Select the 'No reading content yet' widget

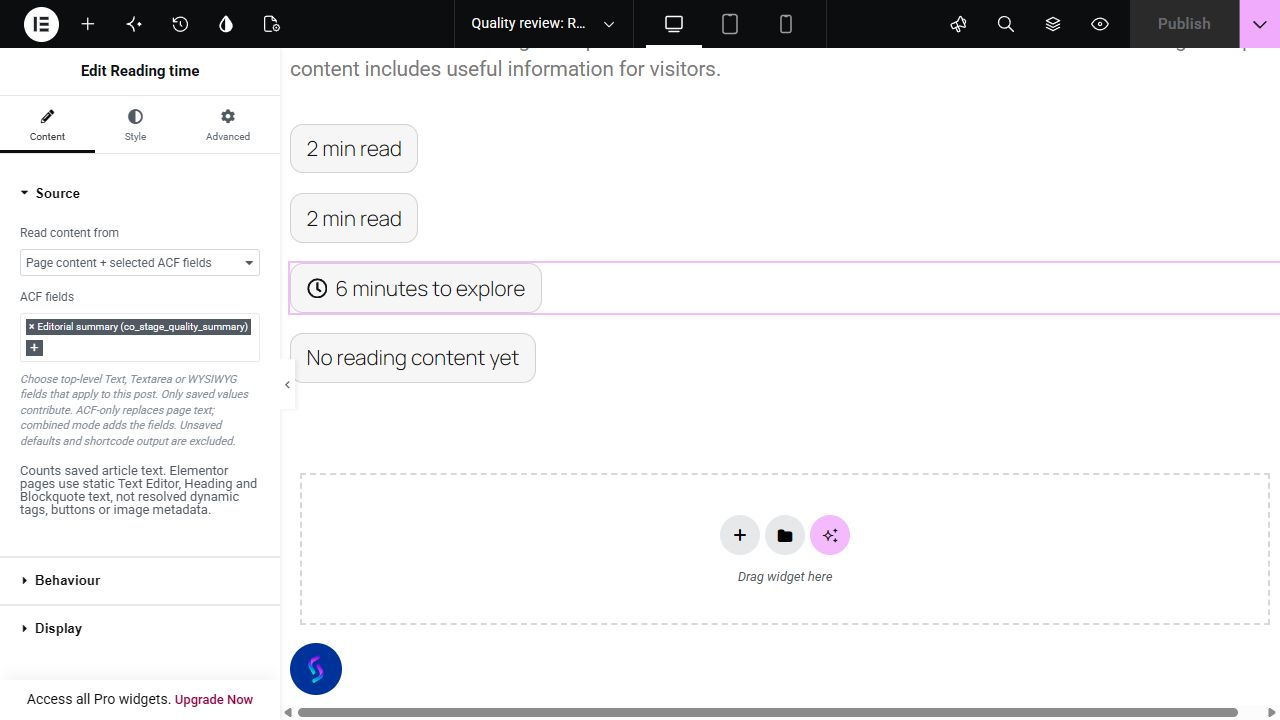(x=413, y=358)
